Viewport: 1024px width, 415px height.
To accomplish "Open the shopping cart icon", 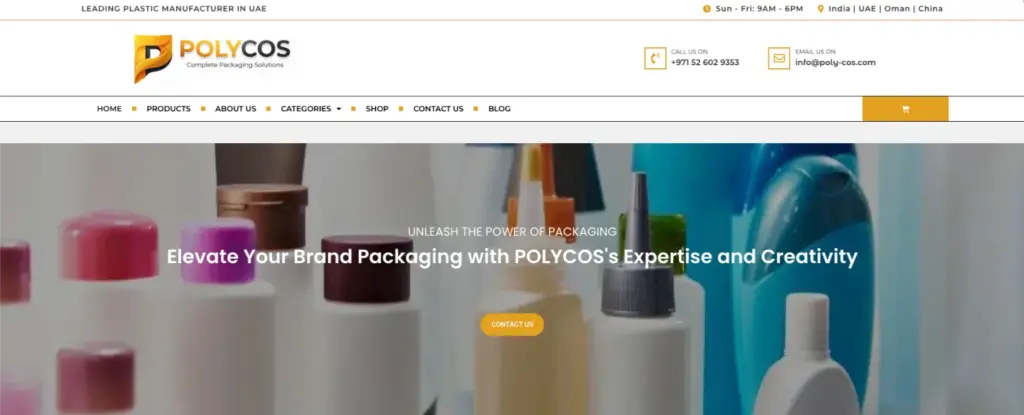I will [x=905, y=109].
